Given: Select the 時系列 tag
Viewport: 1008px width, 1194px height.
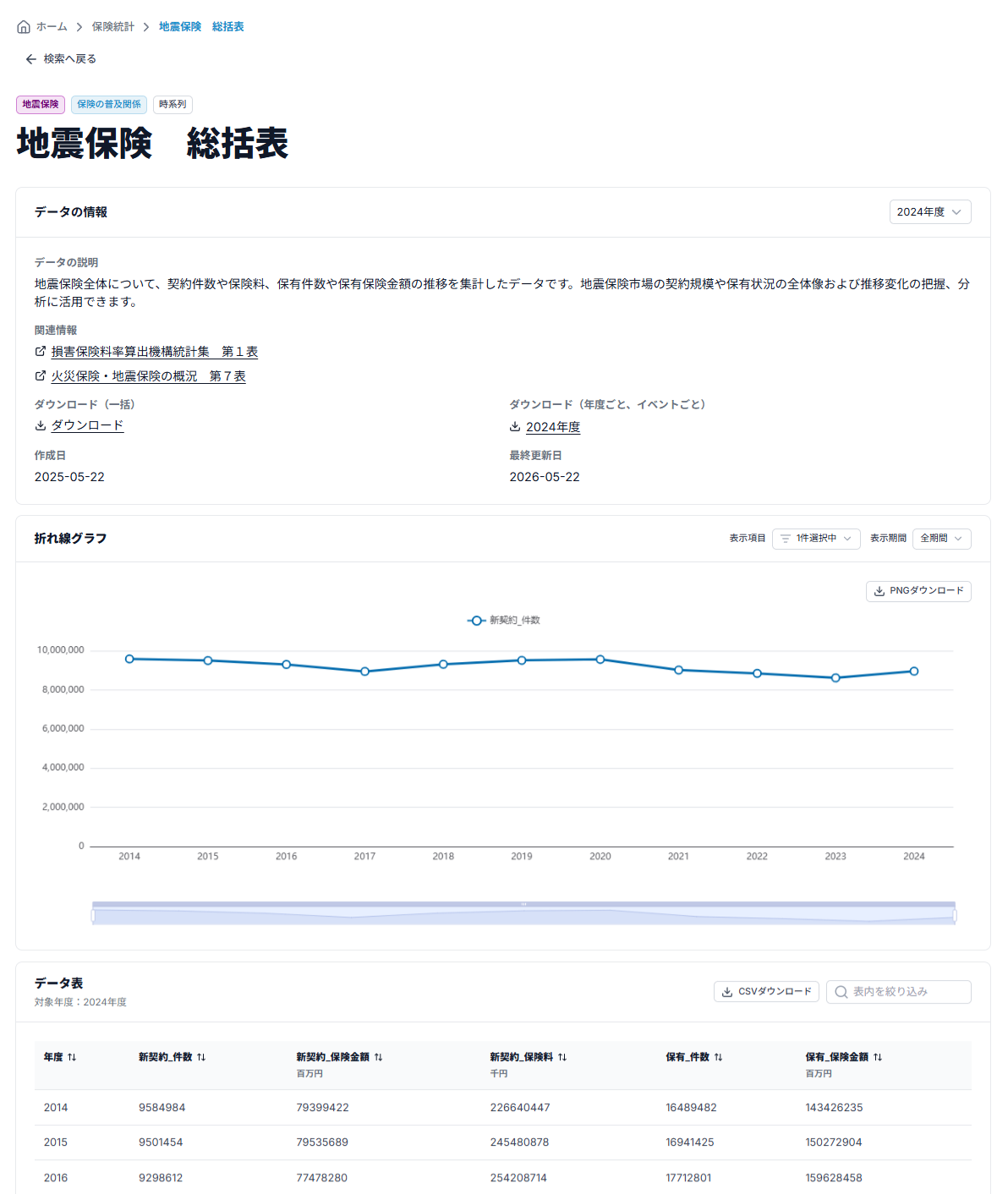Looking at the screenshot, I should 173,105.
